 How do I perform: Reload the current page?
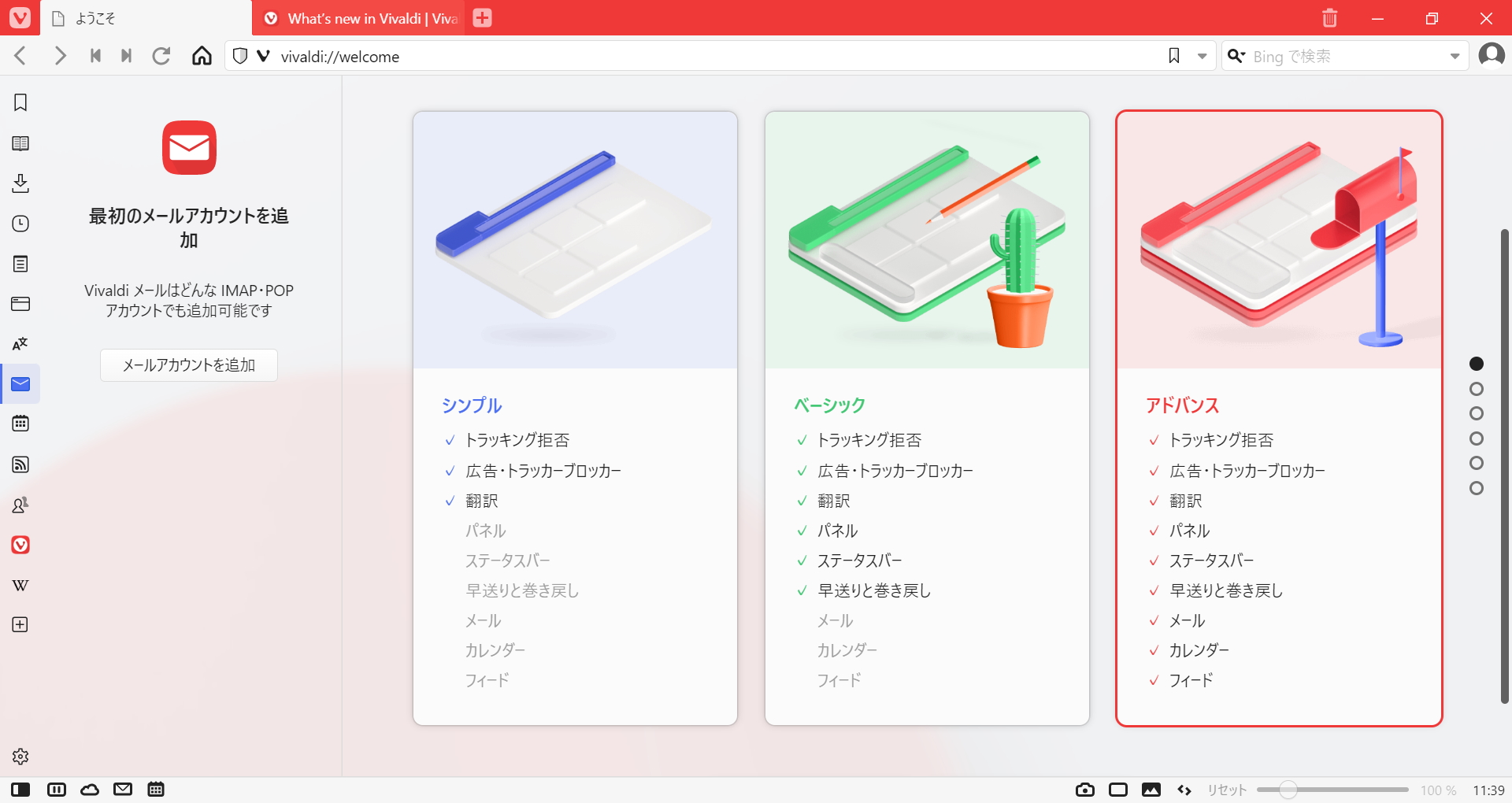tap(161, 56)
